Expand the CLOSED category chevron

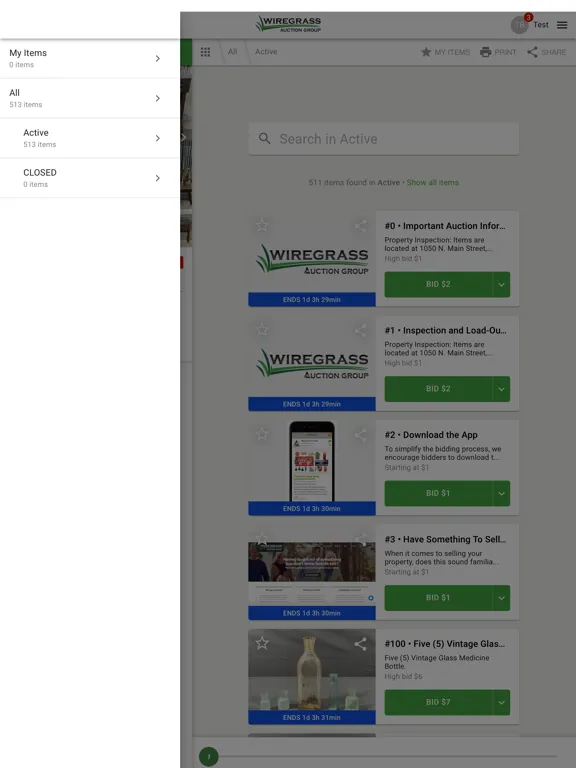pos(158,178)
